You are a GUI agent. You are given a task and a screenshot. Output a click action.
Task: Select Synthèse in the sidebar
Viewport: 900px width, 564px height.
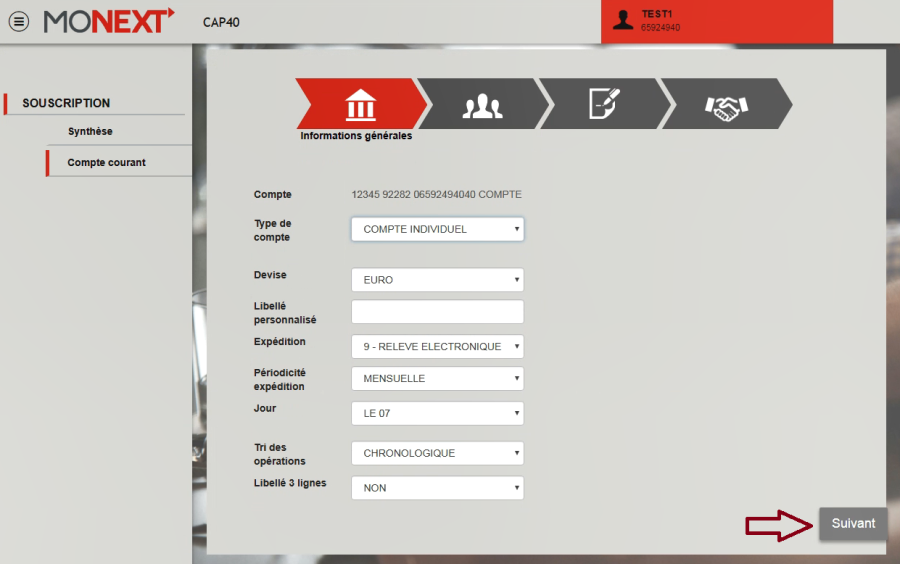coord(90,131)
